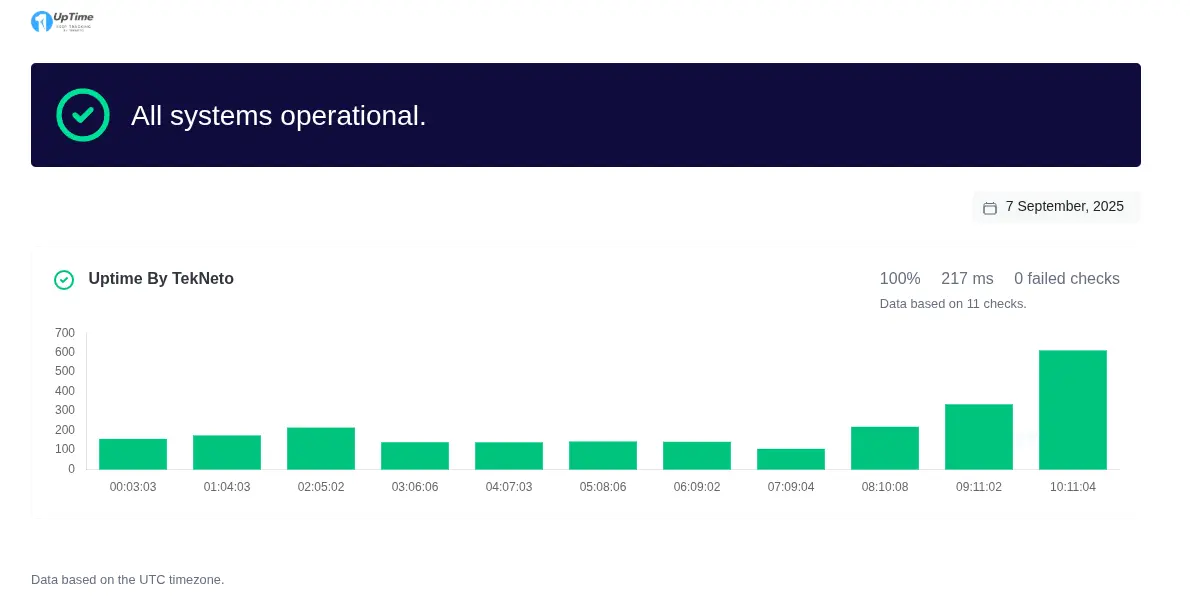The image size is (1190, 596).
Task: Click the 03:06:06 time label on the axis
Action: click(x=414, y=487)
